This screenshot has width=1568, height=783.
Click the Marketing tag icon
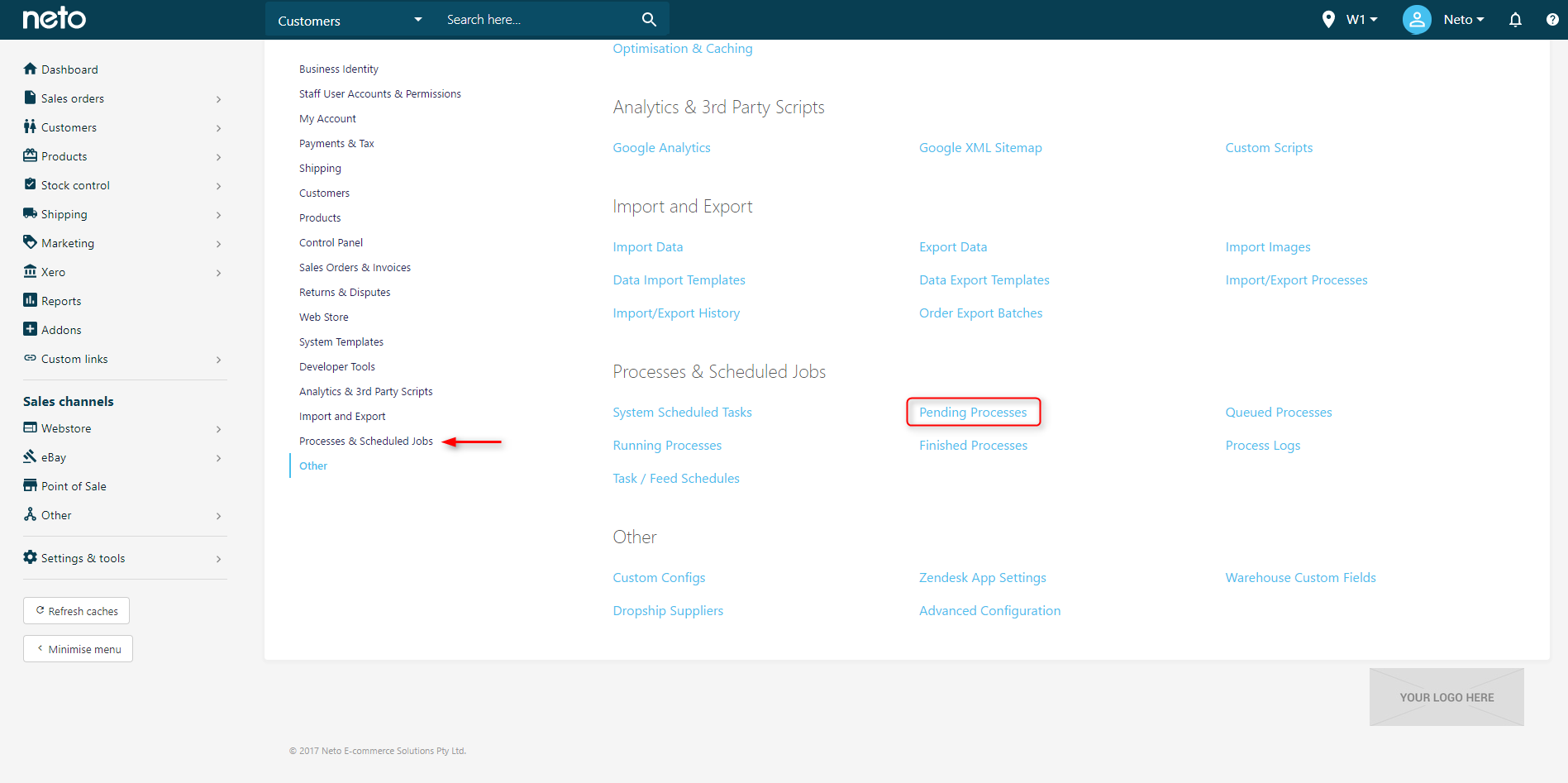[x=31, y=242]
